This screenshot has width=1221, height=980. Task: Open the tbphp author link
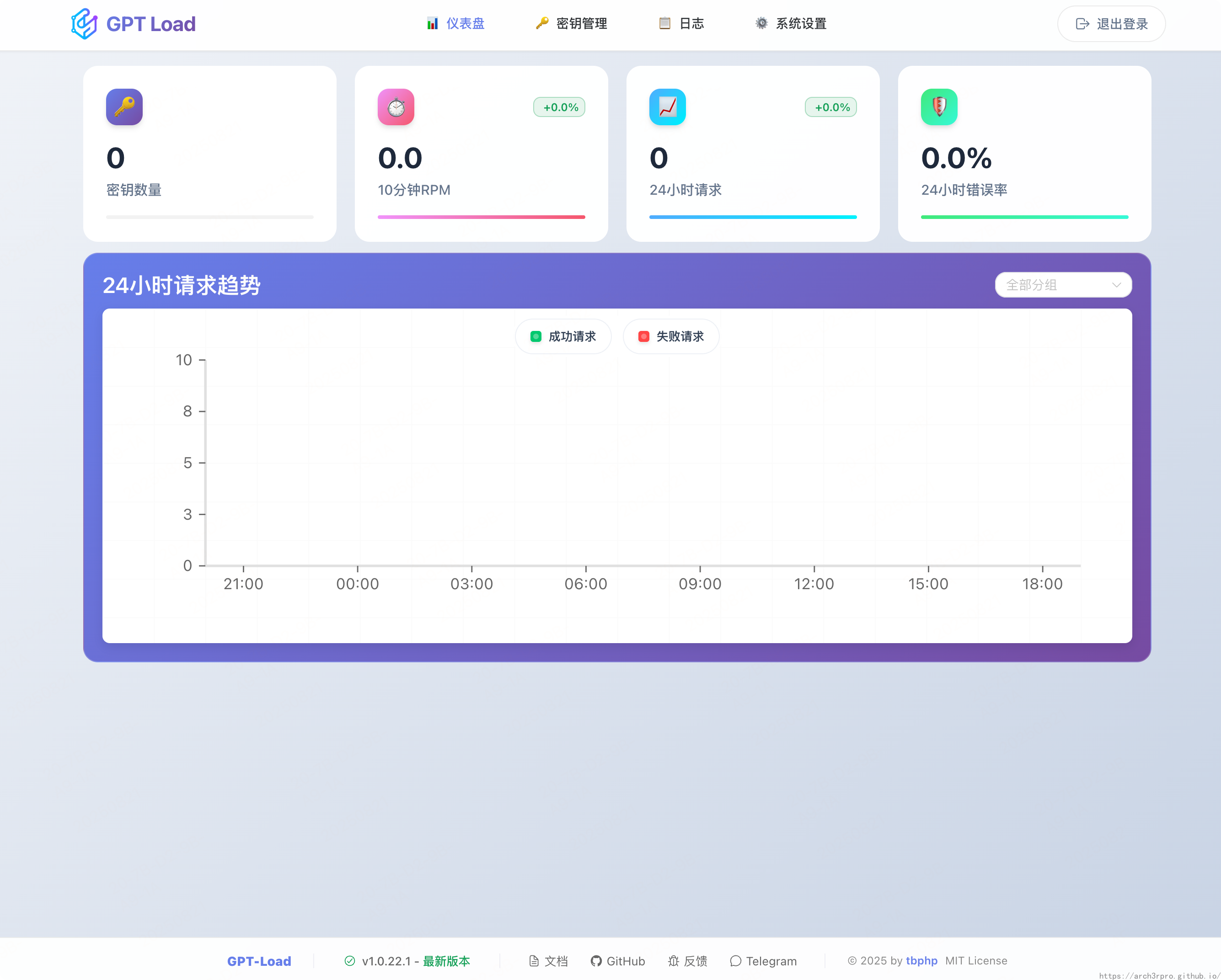coord(921,961)
